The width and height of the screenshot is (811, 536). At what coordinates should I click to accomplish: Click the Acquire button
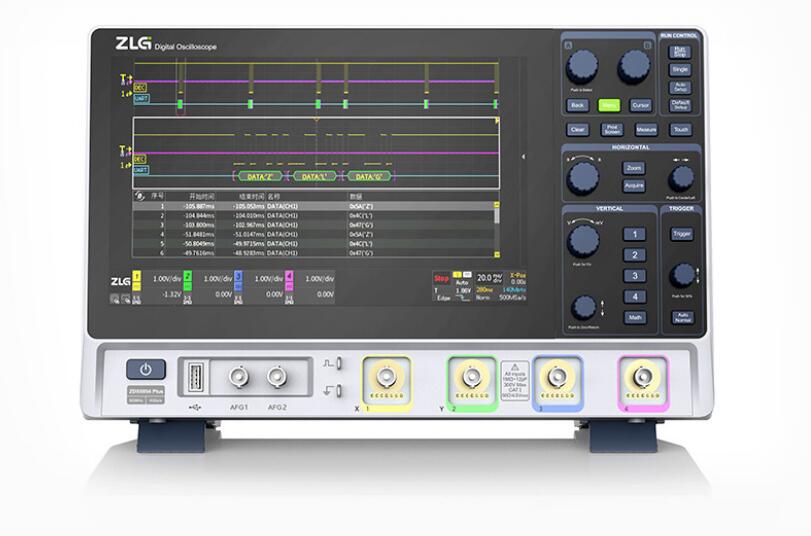click(x=634, y=186)
